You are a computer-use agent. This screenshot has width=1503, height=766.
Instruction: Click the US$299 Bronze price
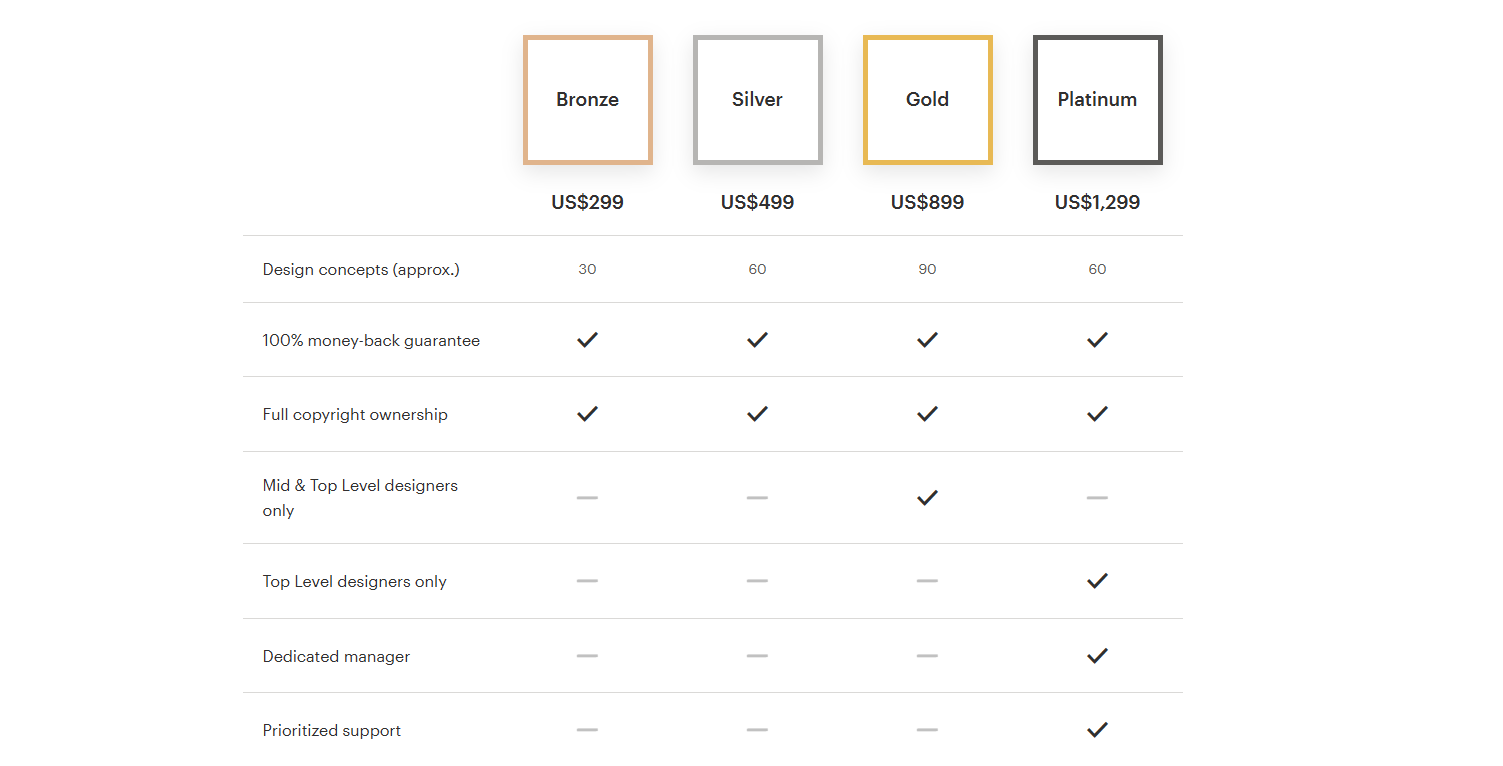point(587,202)
